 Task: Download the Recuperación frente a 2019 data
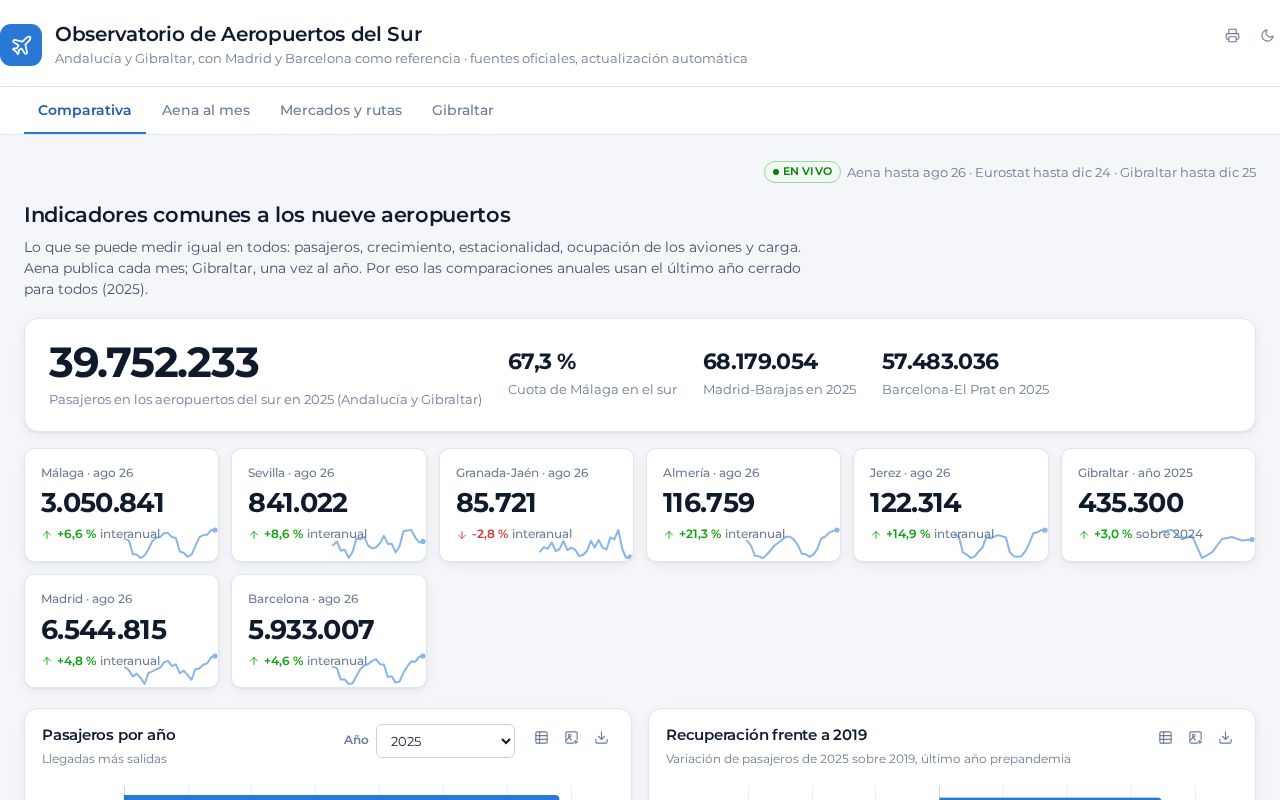(x=1225, y=738)
